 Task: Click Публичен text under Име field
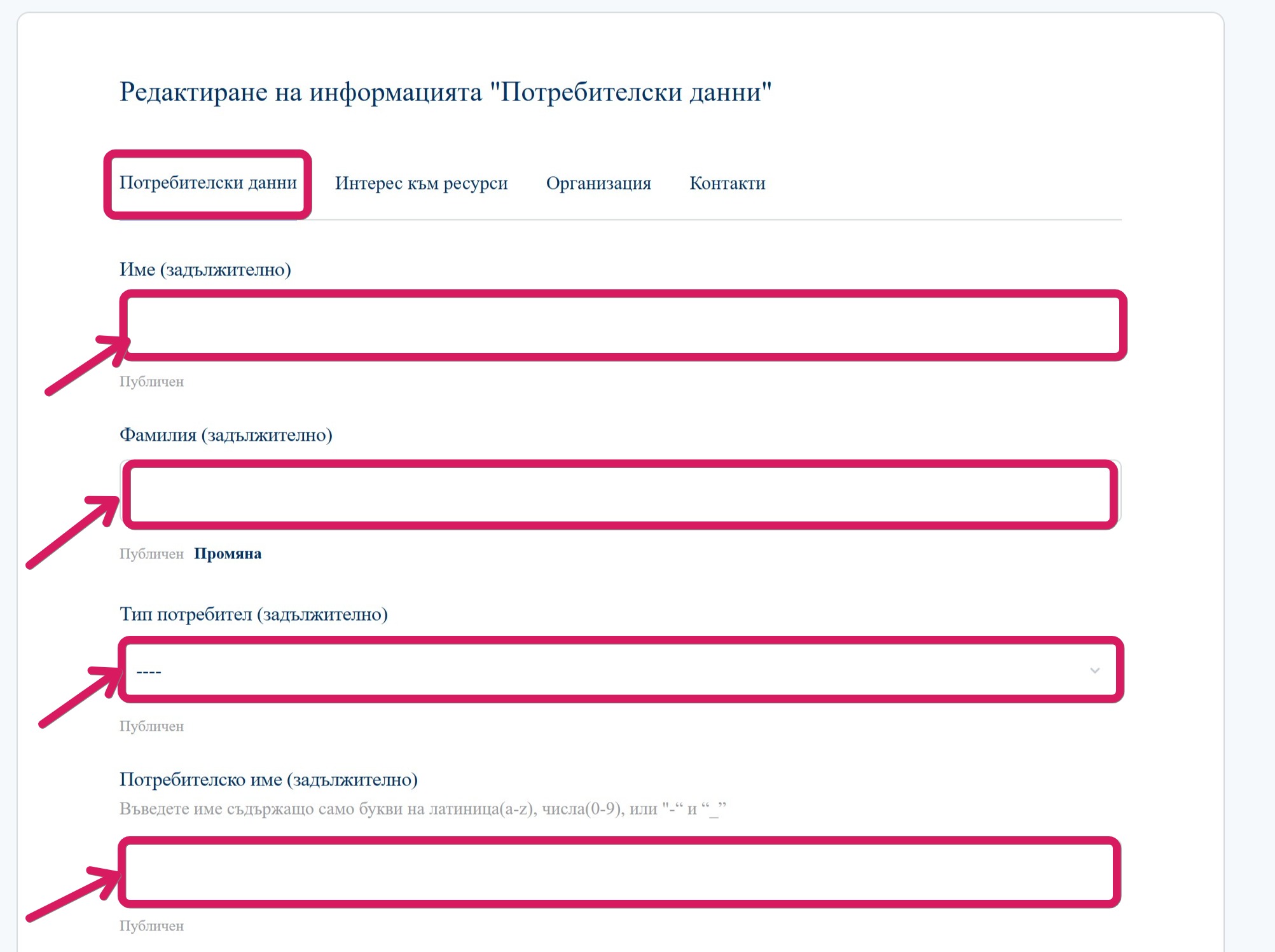tap(151, 382)
